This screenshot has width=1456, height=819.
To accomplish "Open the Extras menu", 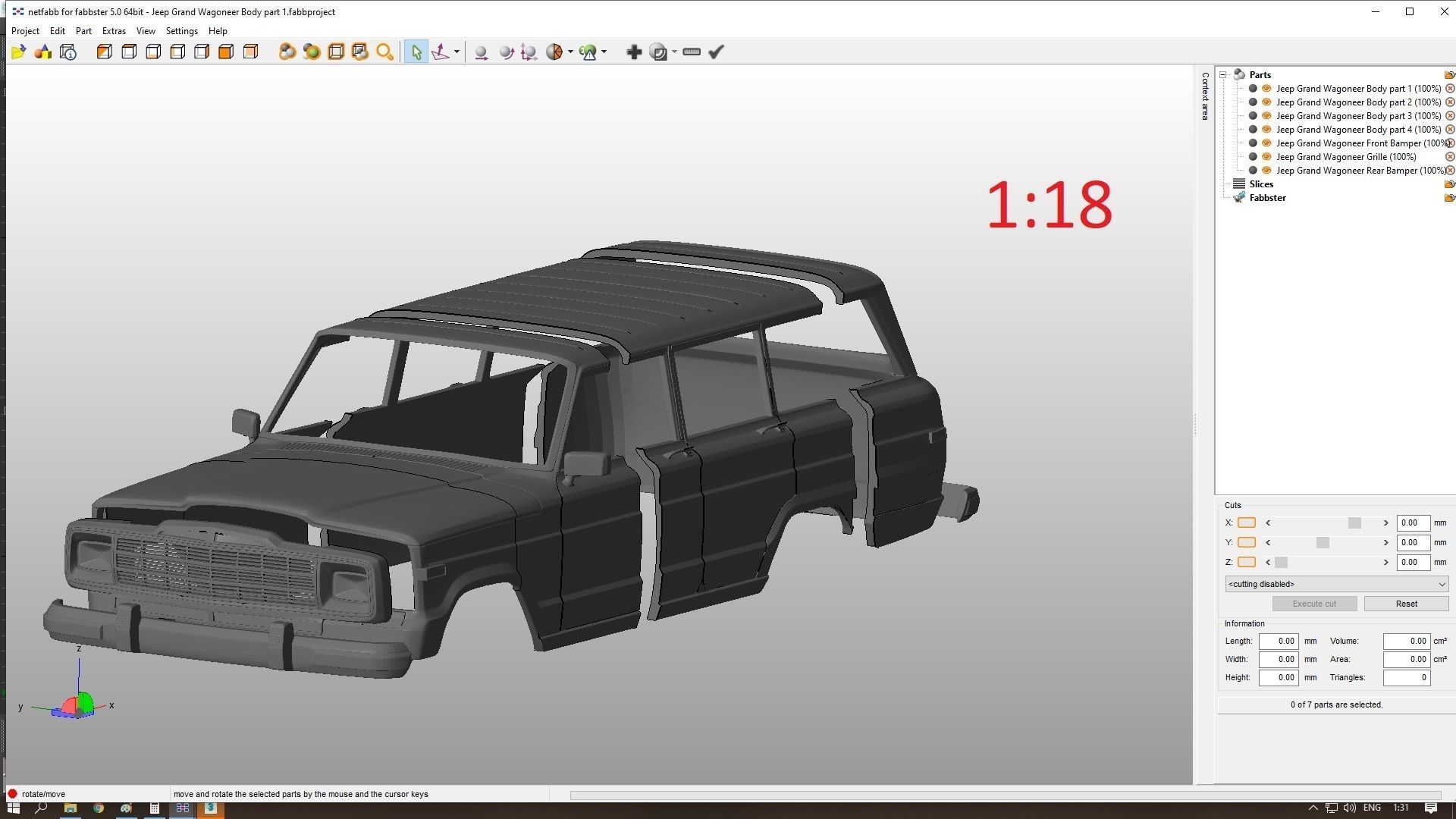I will point(114,31).
